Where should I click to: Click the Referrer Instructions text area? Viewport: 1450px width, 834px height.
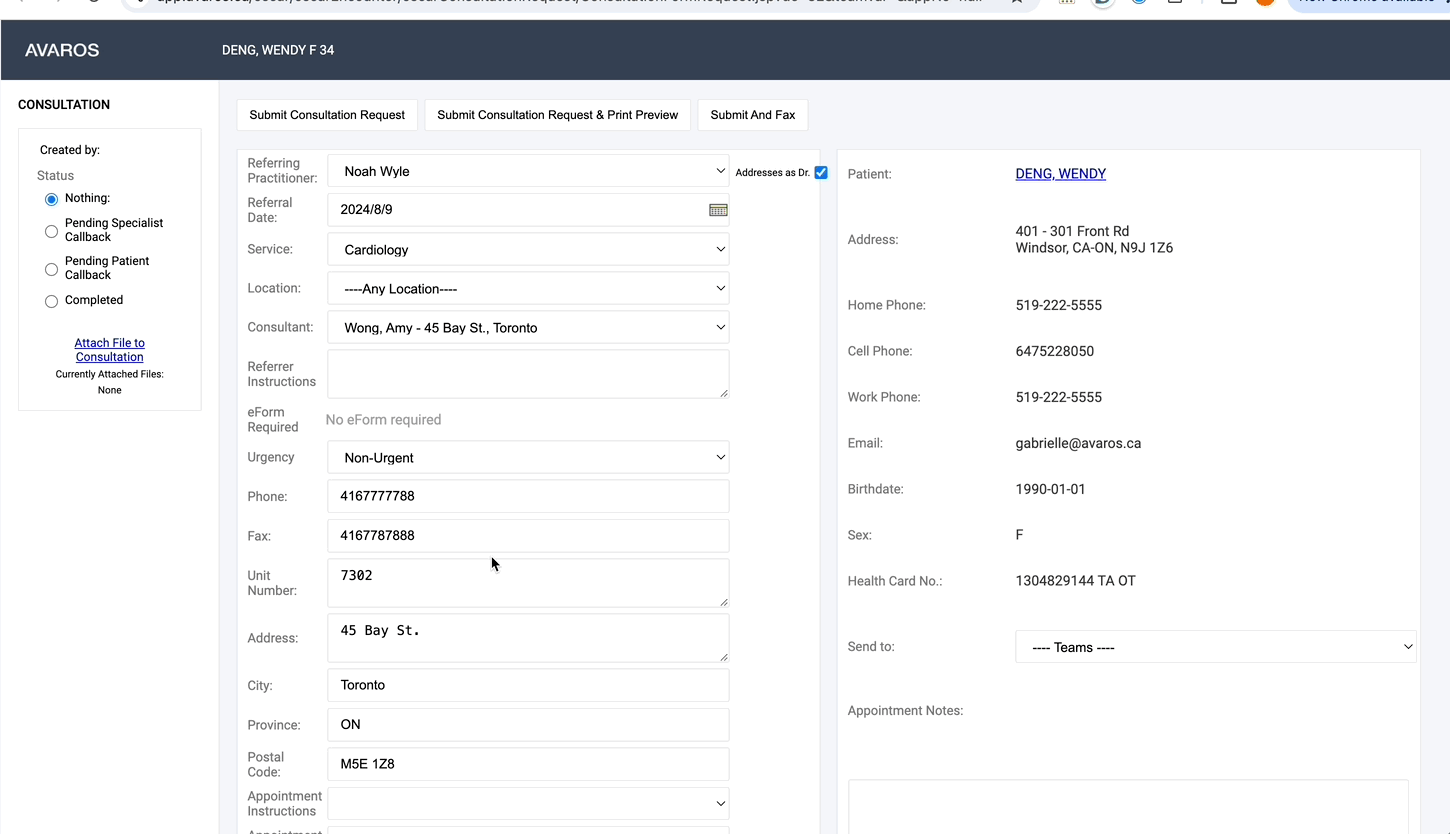tap(528, 374)
